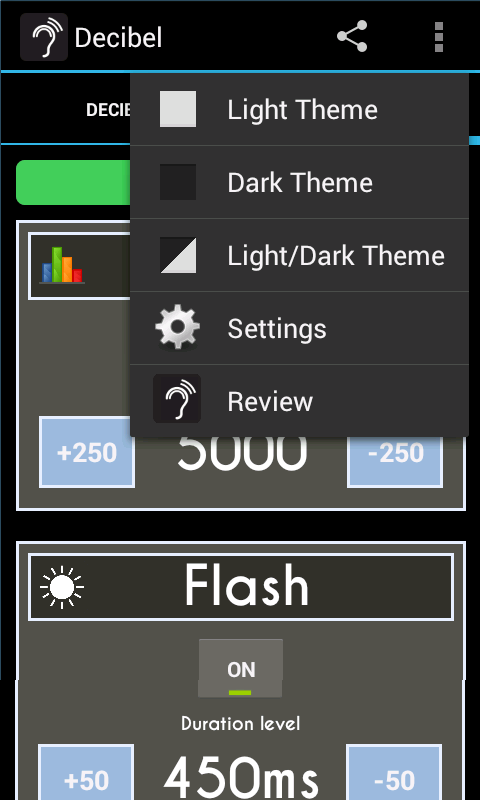Increase value with the +250 button
The width and height of the screenshot is (480, 800).
click(x=87, y=453)
